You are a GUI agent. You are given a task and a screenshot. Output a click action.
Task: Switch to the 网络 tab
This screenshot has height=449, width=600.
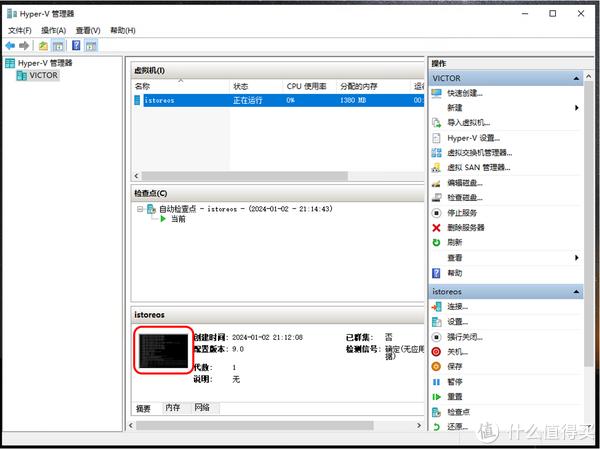click(202, 408)
